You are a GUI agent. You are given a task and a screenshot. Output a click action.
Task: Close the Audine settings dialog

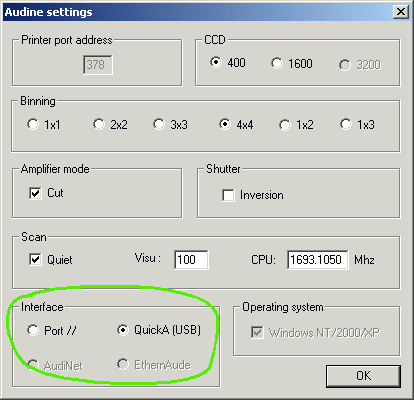400,12
